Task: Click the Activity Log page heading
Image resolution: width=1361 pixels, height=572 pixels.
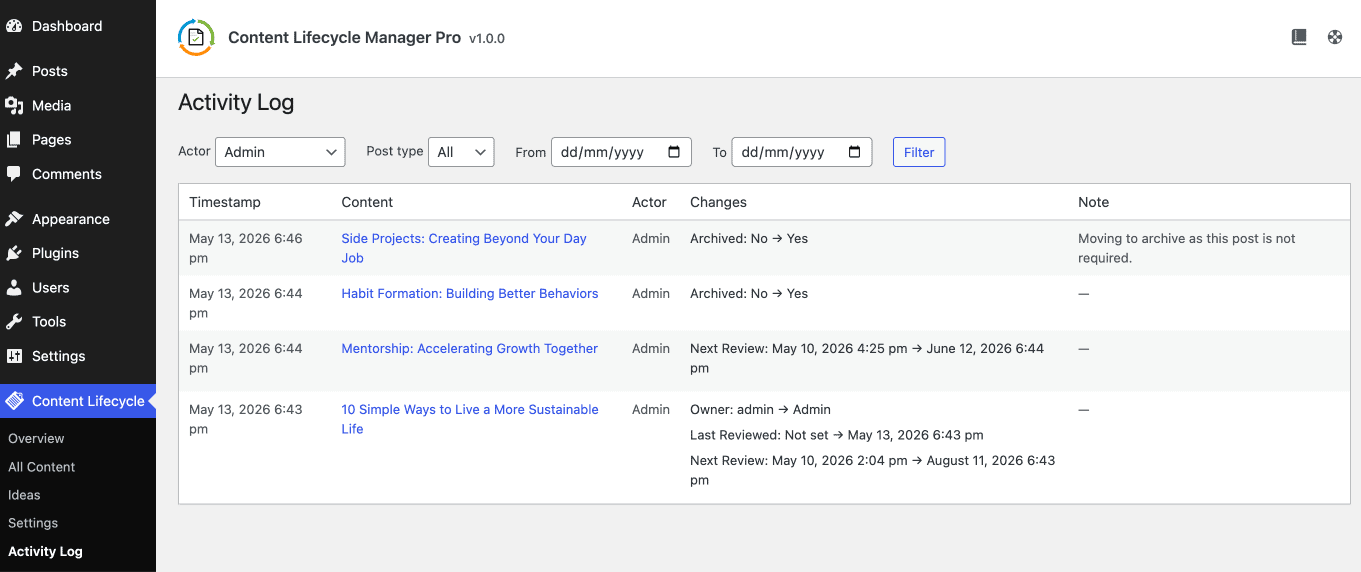Action: [236, 102]
